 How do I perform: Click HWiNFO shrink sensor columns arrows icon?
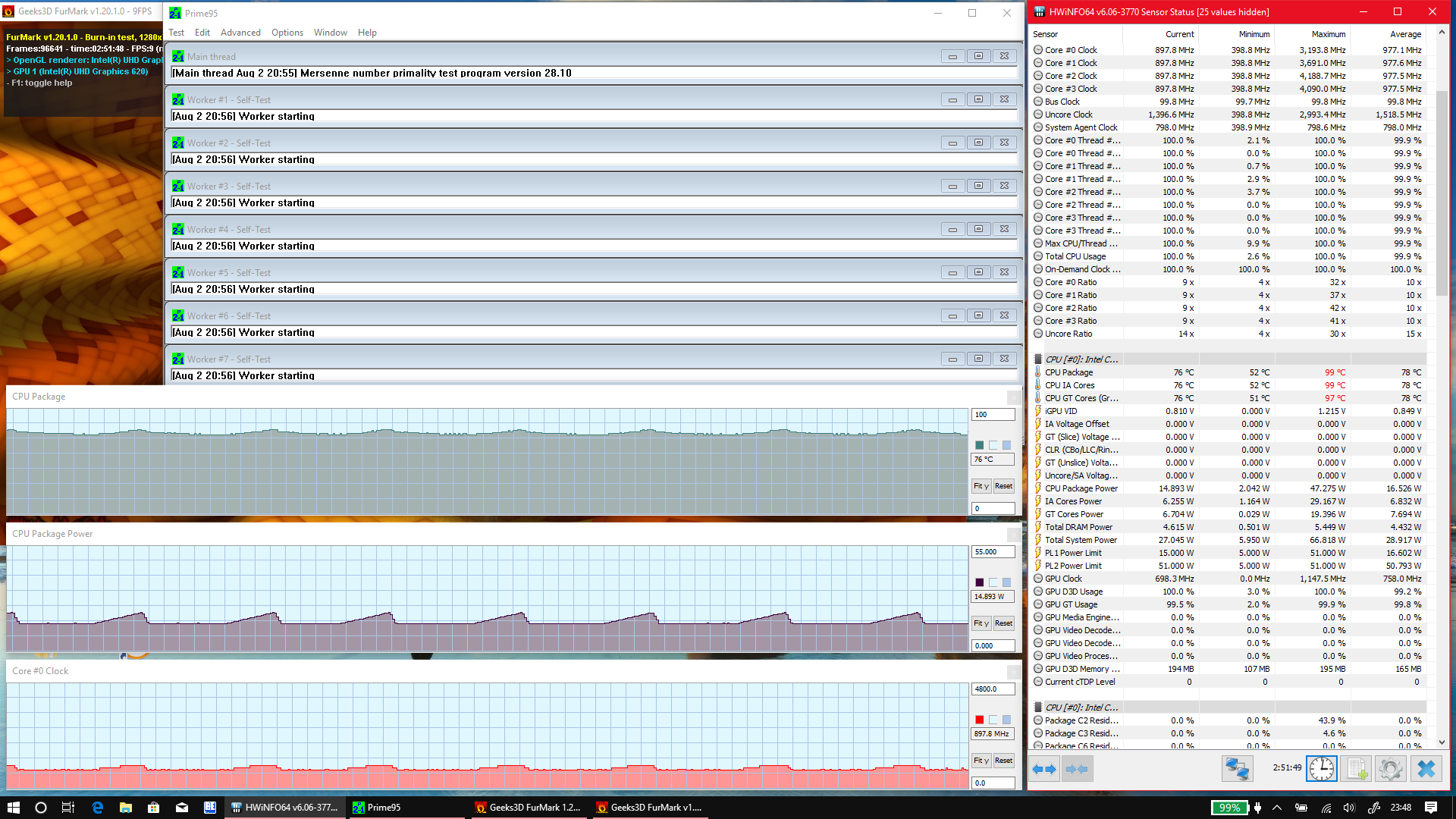(1077, 769)
